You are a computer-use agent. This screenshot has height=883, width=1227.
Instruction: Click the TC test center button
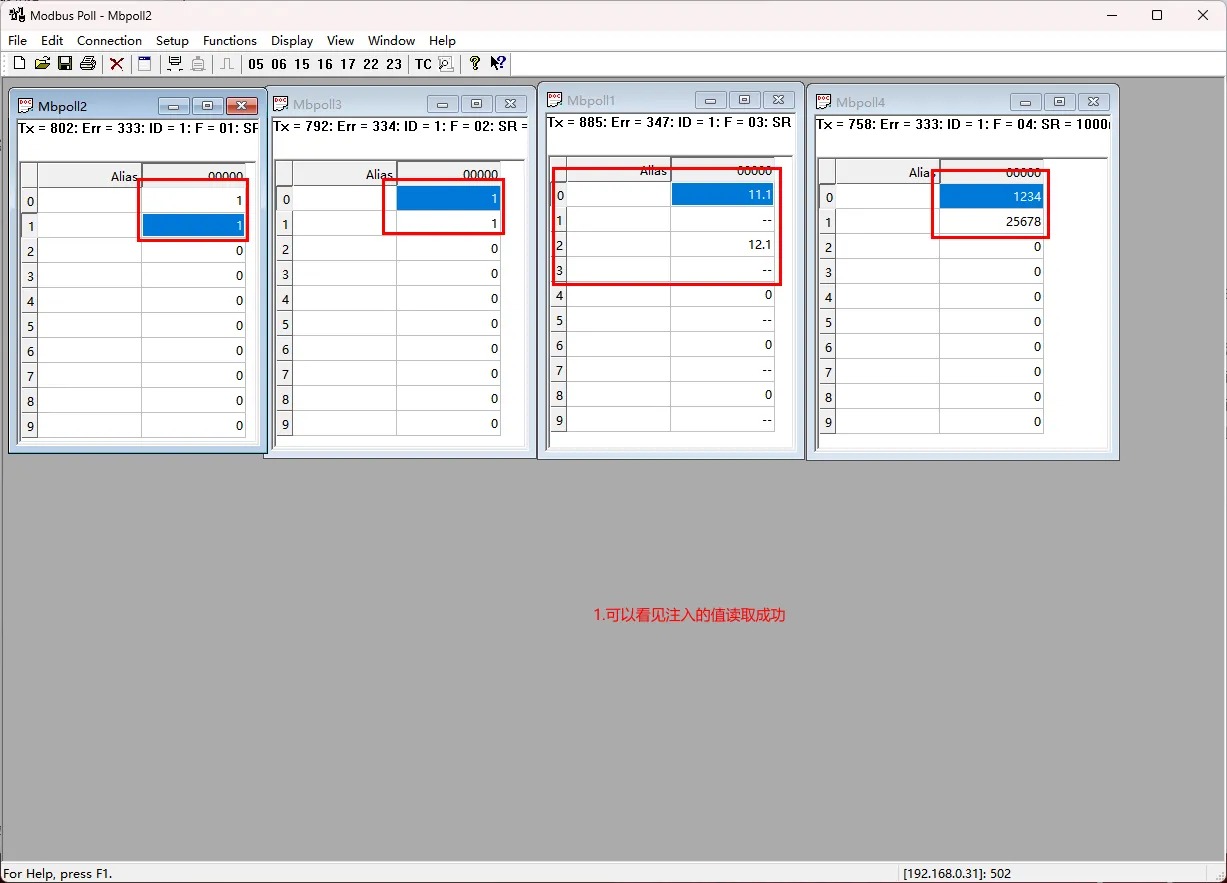pos(423,64)
